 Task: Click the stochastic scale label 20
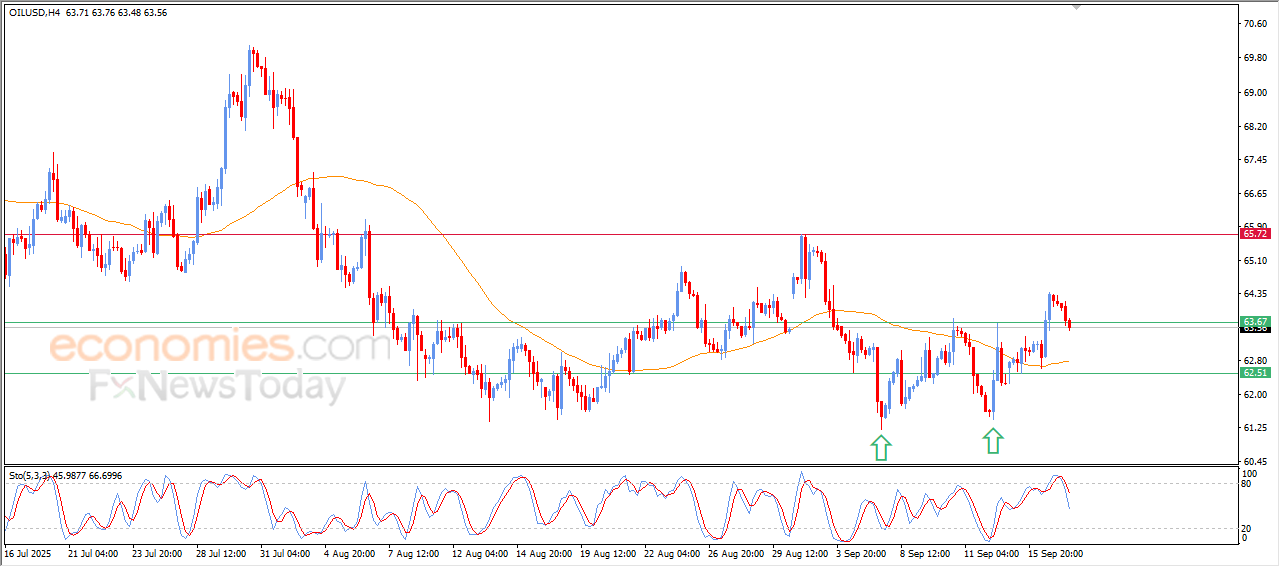1246,527
